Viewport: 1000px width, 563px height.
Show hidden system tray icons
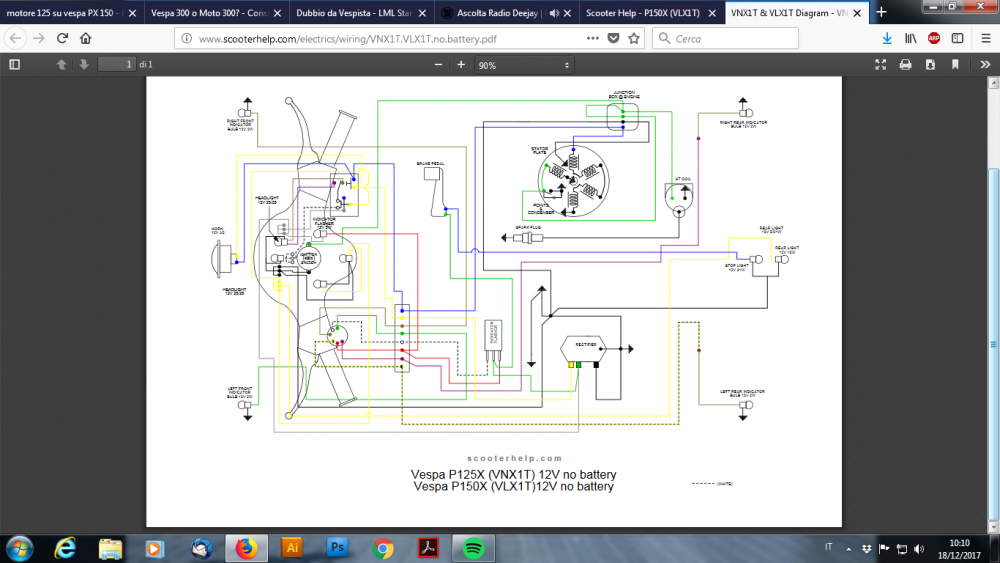(848, 548)
